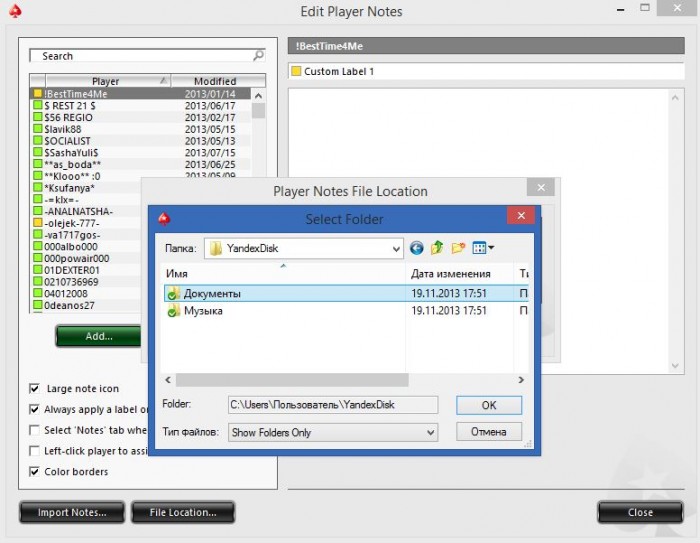The image size is (700, 543).
Task: Select player 04012008
Action: (x=87, y=294)
